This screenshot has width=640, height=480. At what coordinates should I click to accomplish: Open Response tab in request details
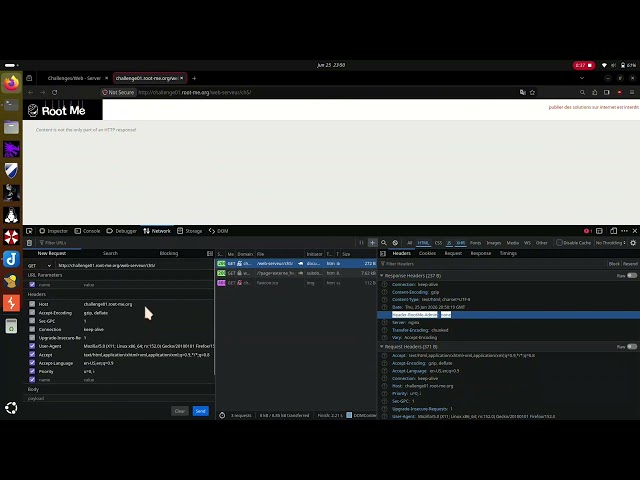point(481,253)
